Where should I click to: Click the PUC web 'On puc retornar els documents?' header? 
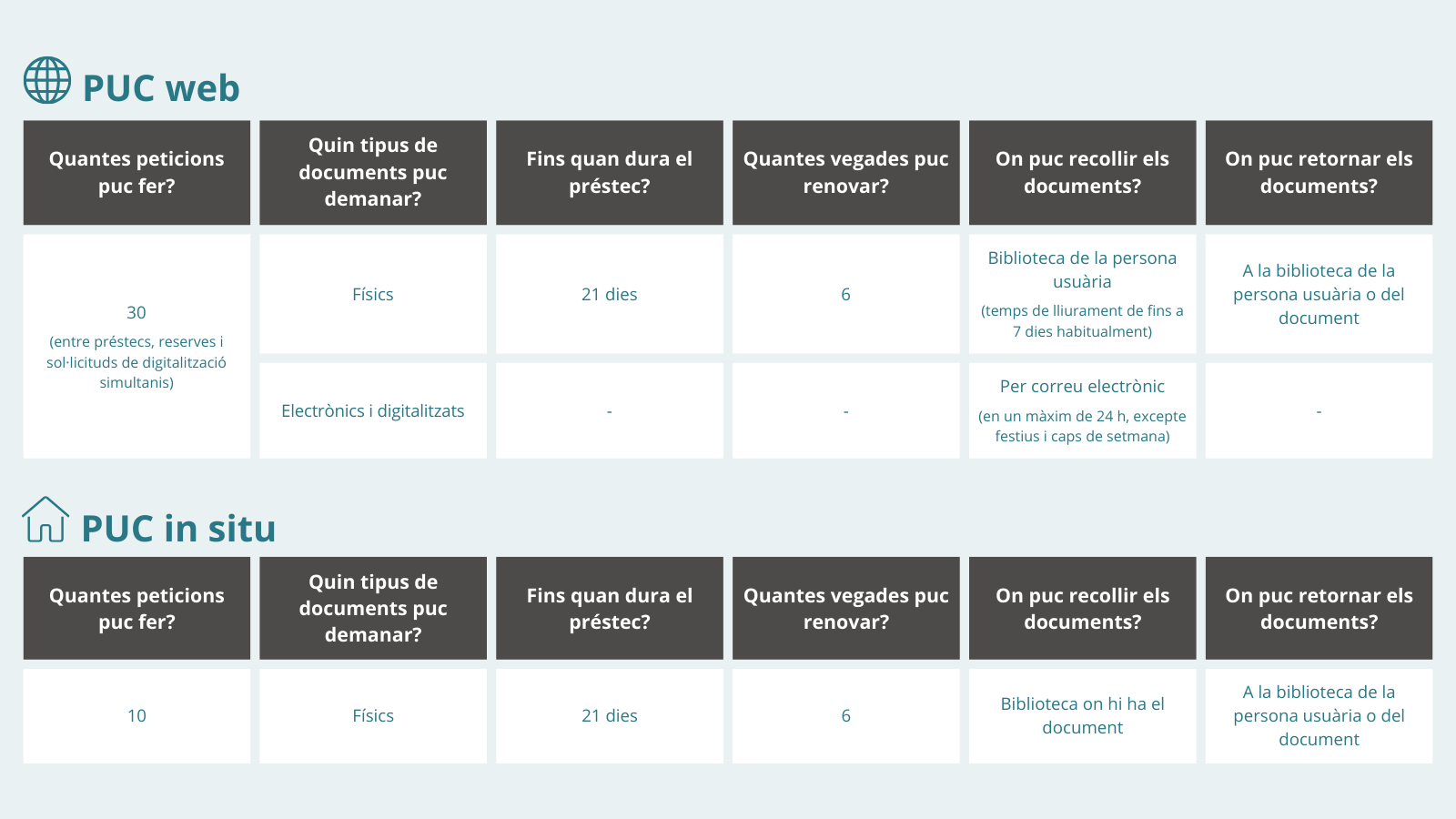[x=1319, y=173]
